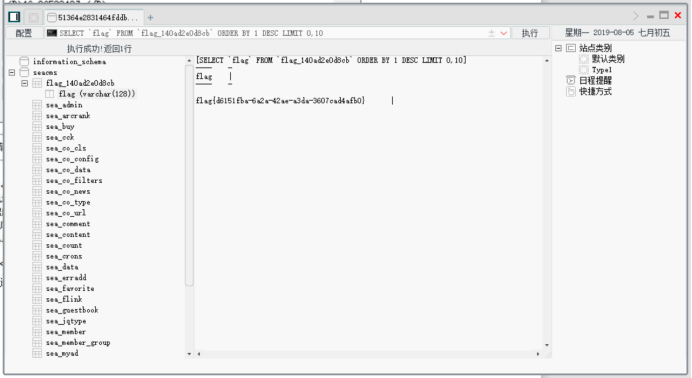Image resolution: width=692 pixels, height=378 pixels.
Task: Click the sea_buy table icon
Action: pos(37,126)
